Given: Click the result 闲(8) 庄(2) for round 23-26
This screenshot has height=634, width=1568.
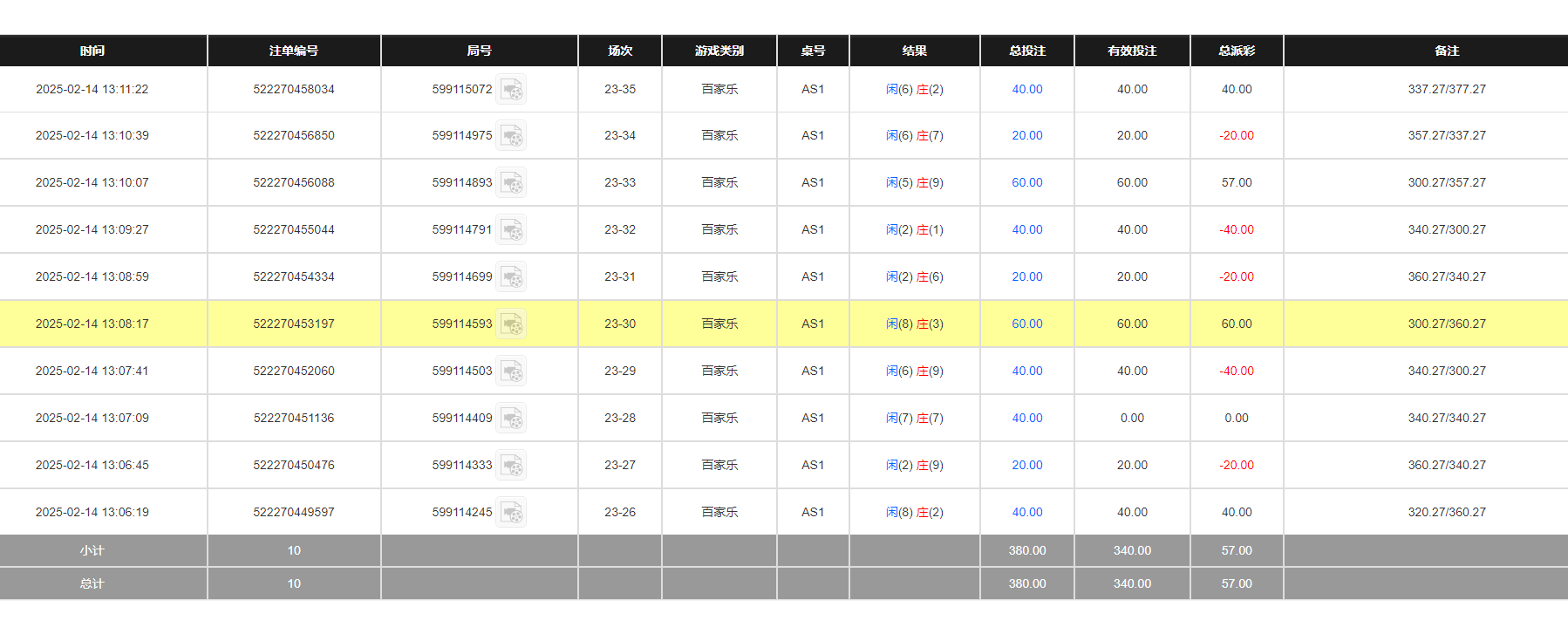Looking at the screenshot, I should 914,512.
